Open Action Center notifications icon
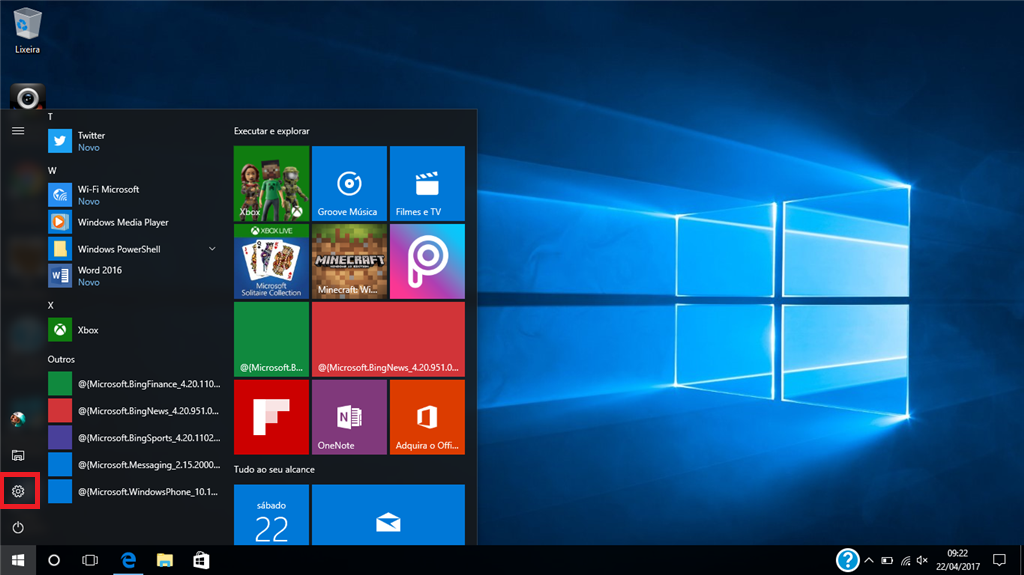The image size is (1024, 575). (x=999, y=560)
